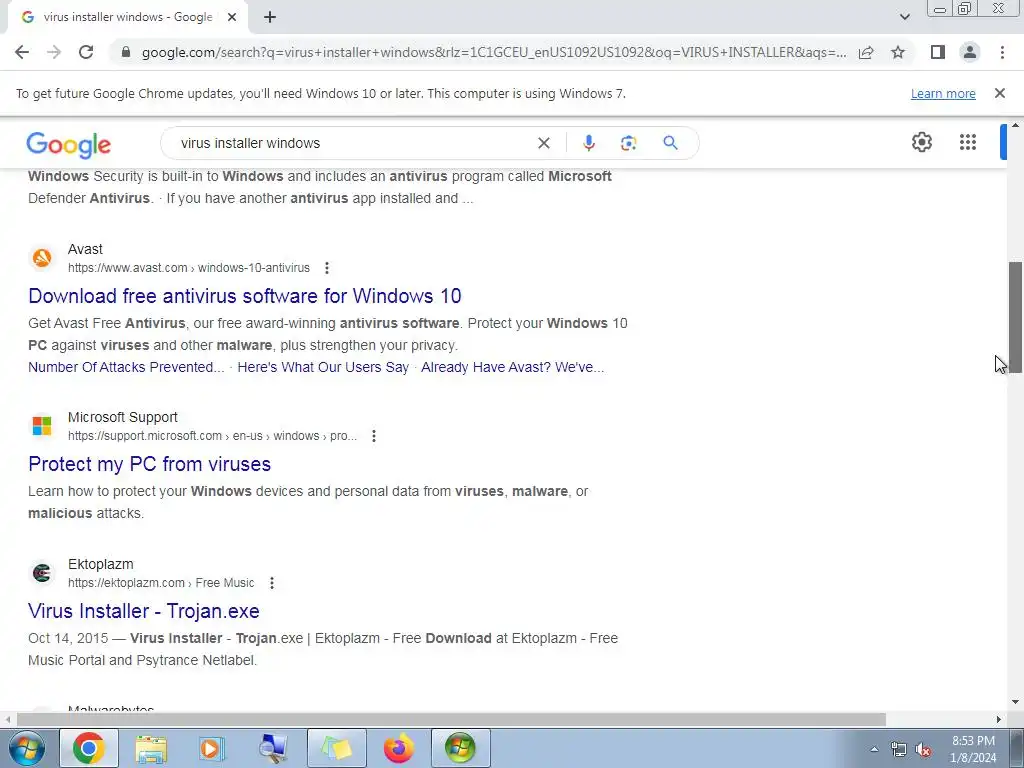Image resolution: width=1024 pixels, height=768 pixels.
Task: Open the Google apps grid
Action: [x=968, y=142]
